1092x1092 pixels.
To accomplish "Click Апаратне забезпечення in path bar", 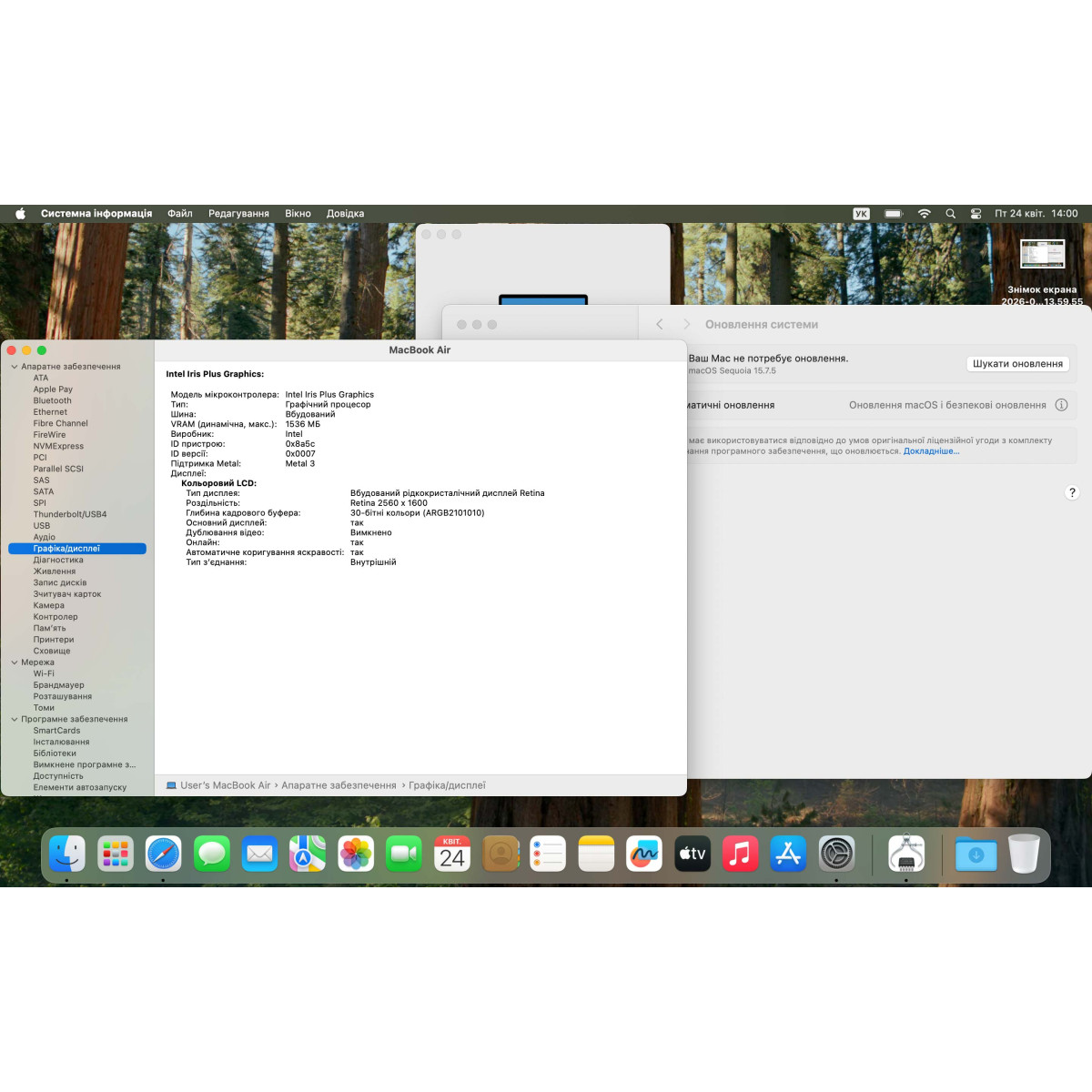I will coord(339,785).
